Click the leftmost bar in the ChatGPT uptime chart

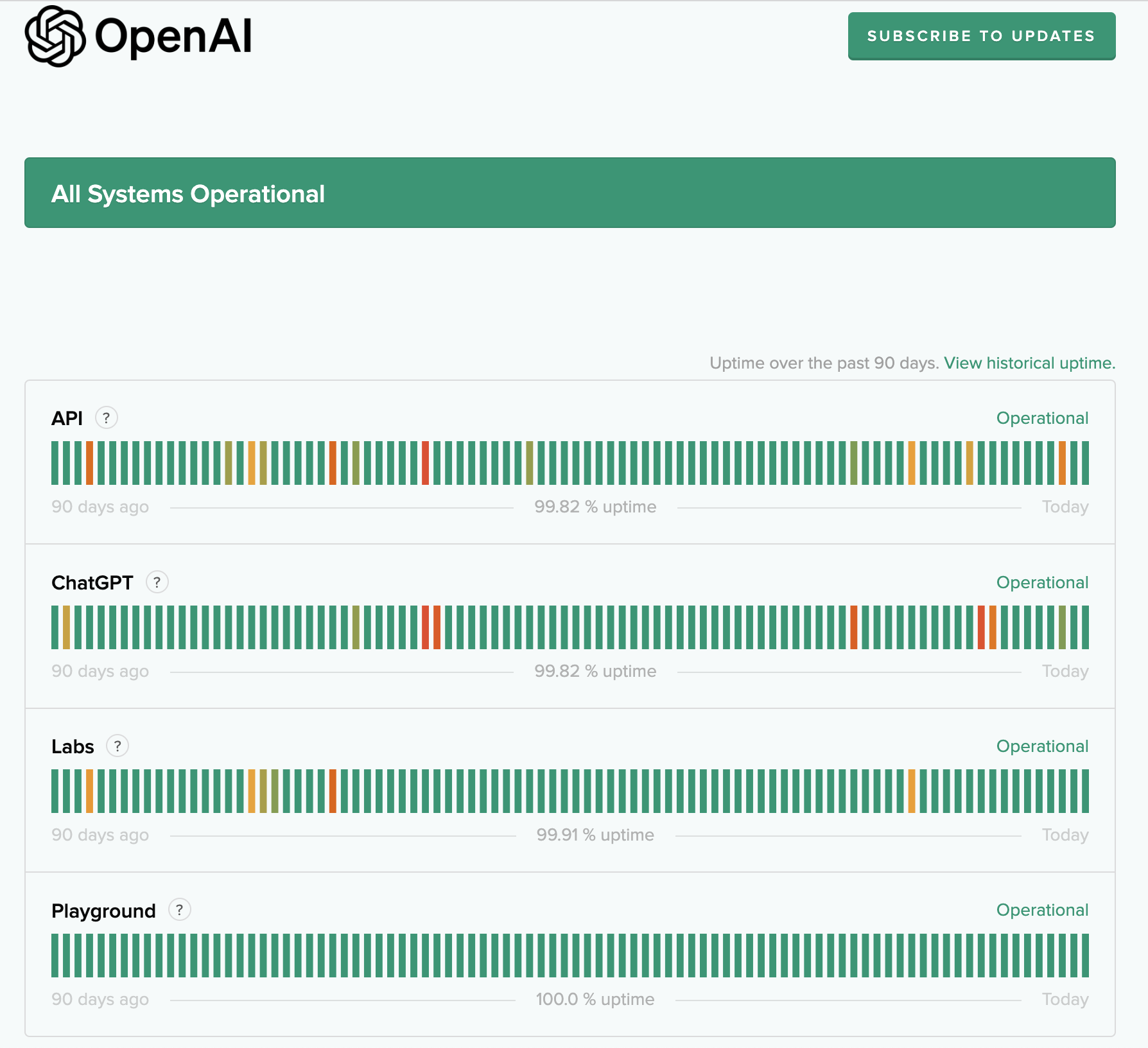[x=55, y=627]
